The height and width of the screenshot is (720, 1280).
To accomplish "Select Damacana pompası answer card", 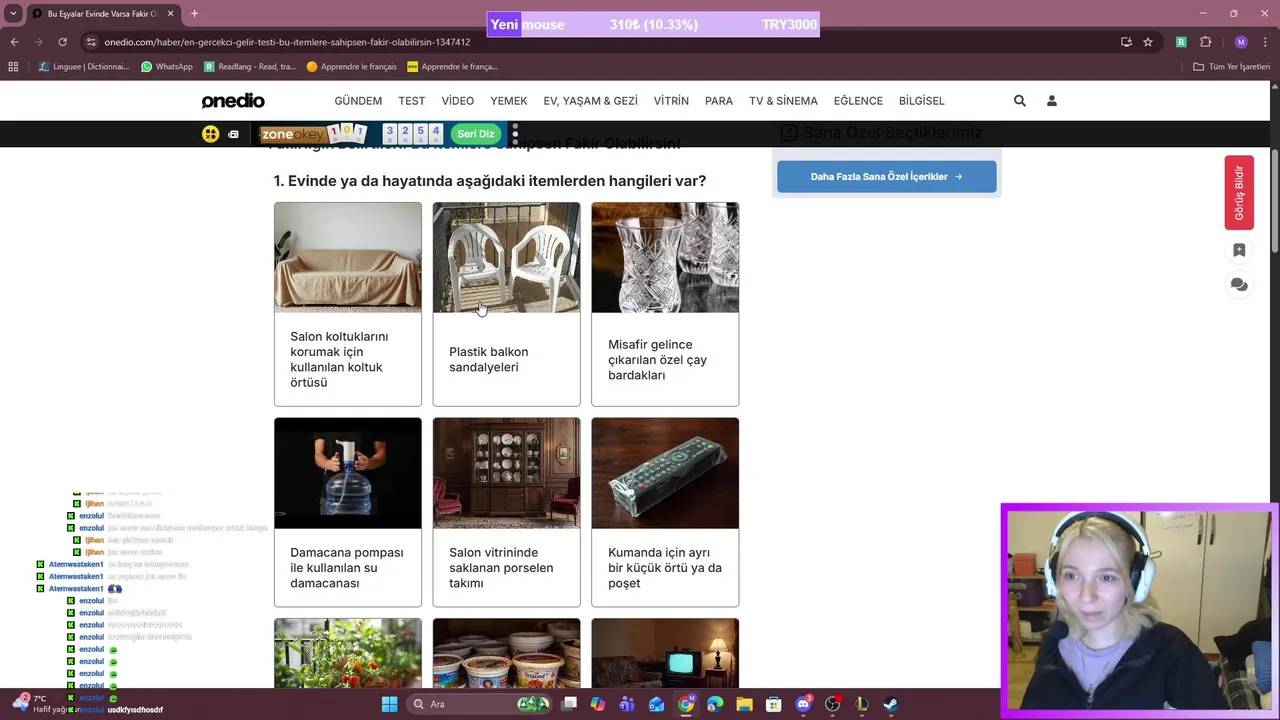I will (x=348, y=512).
